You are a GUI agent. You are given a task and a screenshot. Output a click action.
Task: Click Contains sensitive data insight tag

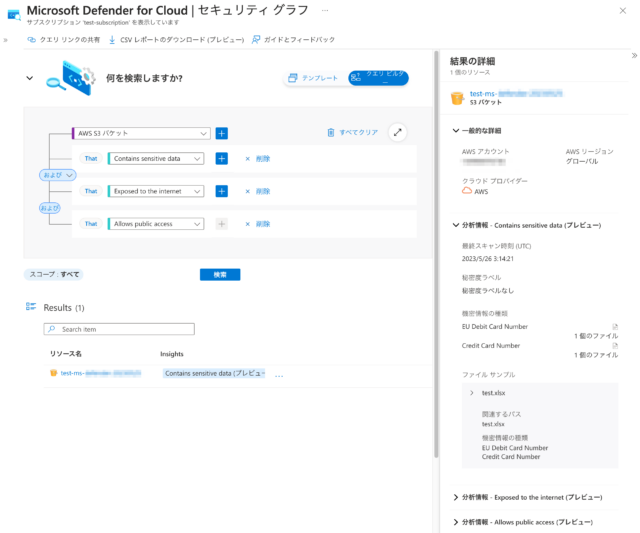pyautogui.click(x=215, y=373)
